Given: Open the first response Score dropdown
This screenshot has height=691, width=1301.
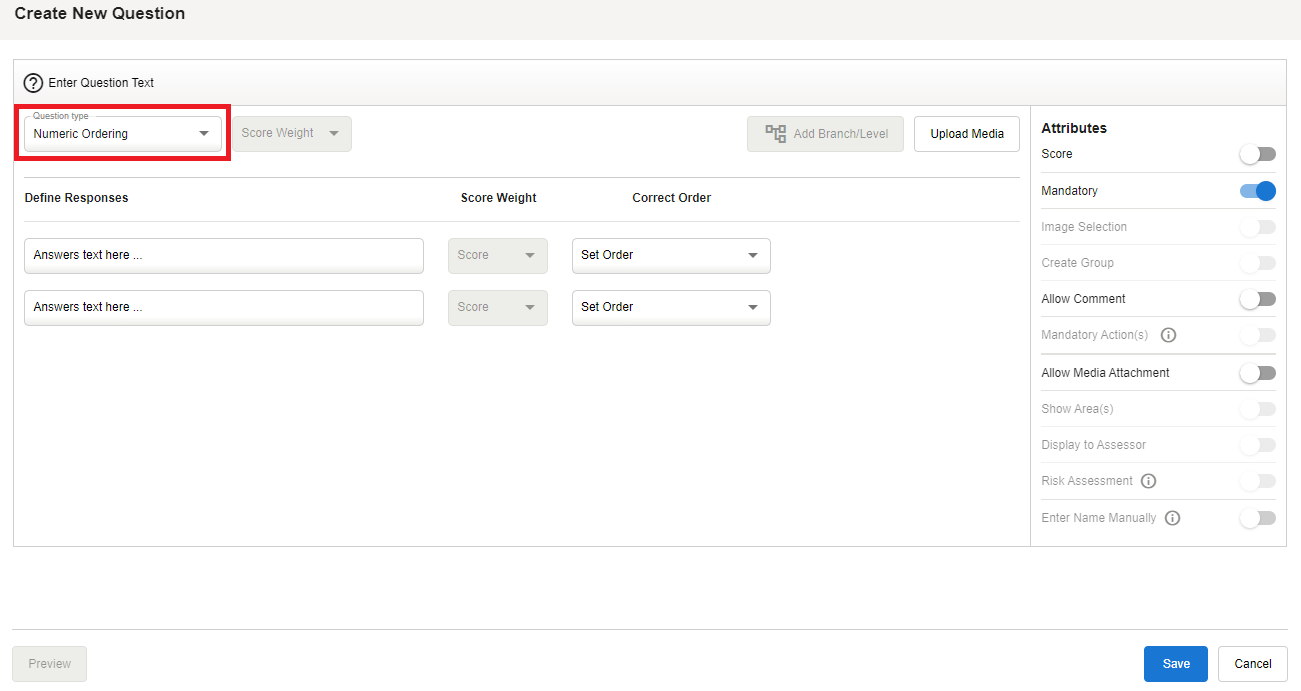Looking at the screenshot, I should pos(497,255).
